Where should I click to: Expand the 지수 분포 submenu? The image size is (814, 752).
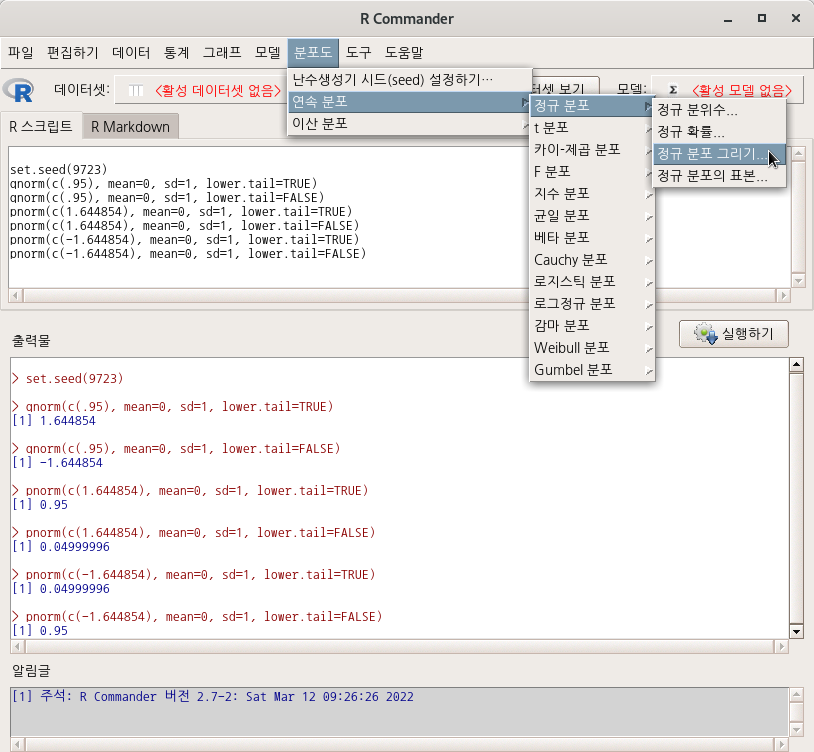592,194
